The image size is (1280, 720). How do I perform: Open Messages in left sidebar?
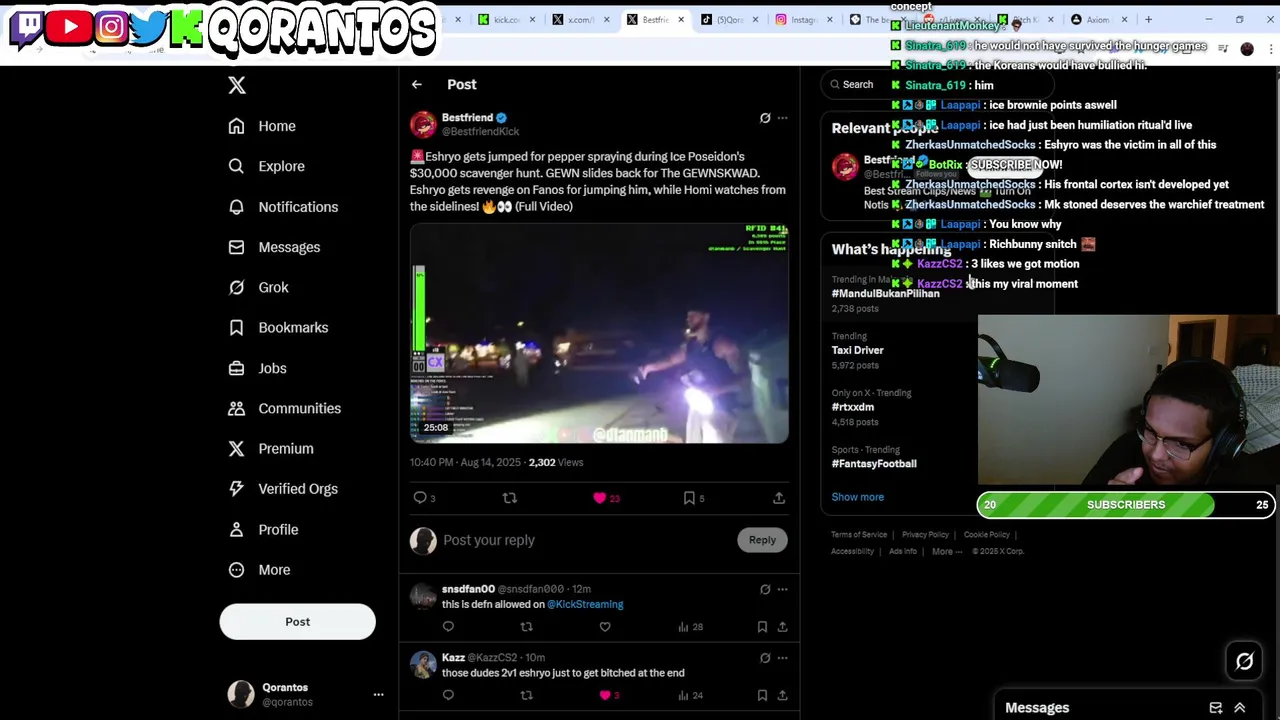pyautogui.click(x=274, y=247)
